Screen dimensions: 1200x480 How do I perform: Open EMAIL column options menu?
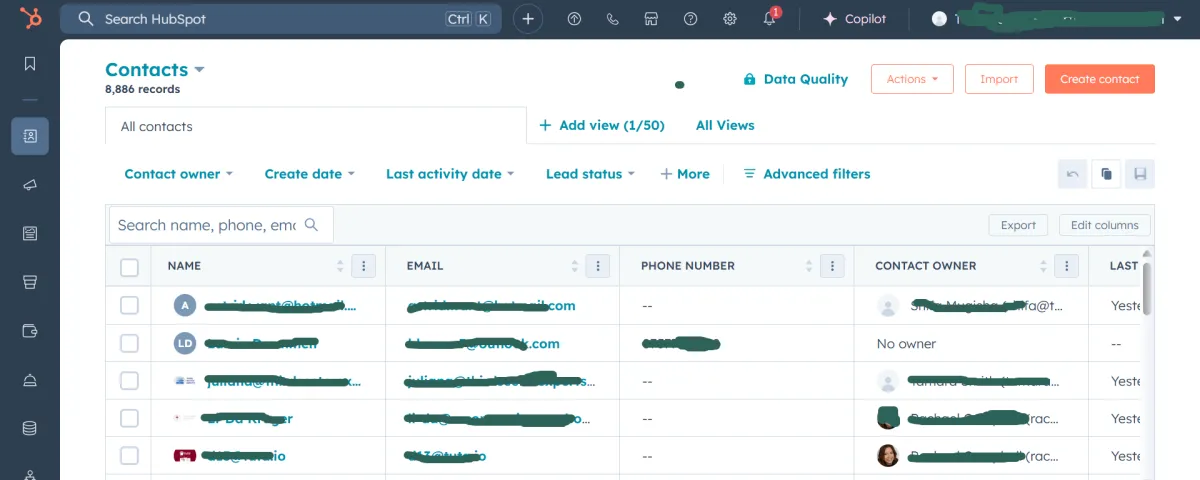click(x=597, y=266)
